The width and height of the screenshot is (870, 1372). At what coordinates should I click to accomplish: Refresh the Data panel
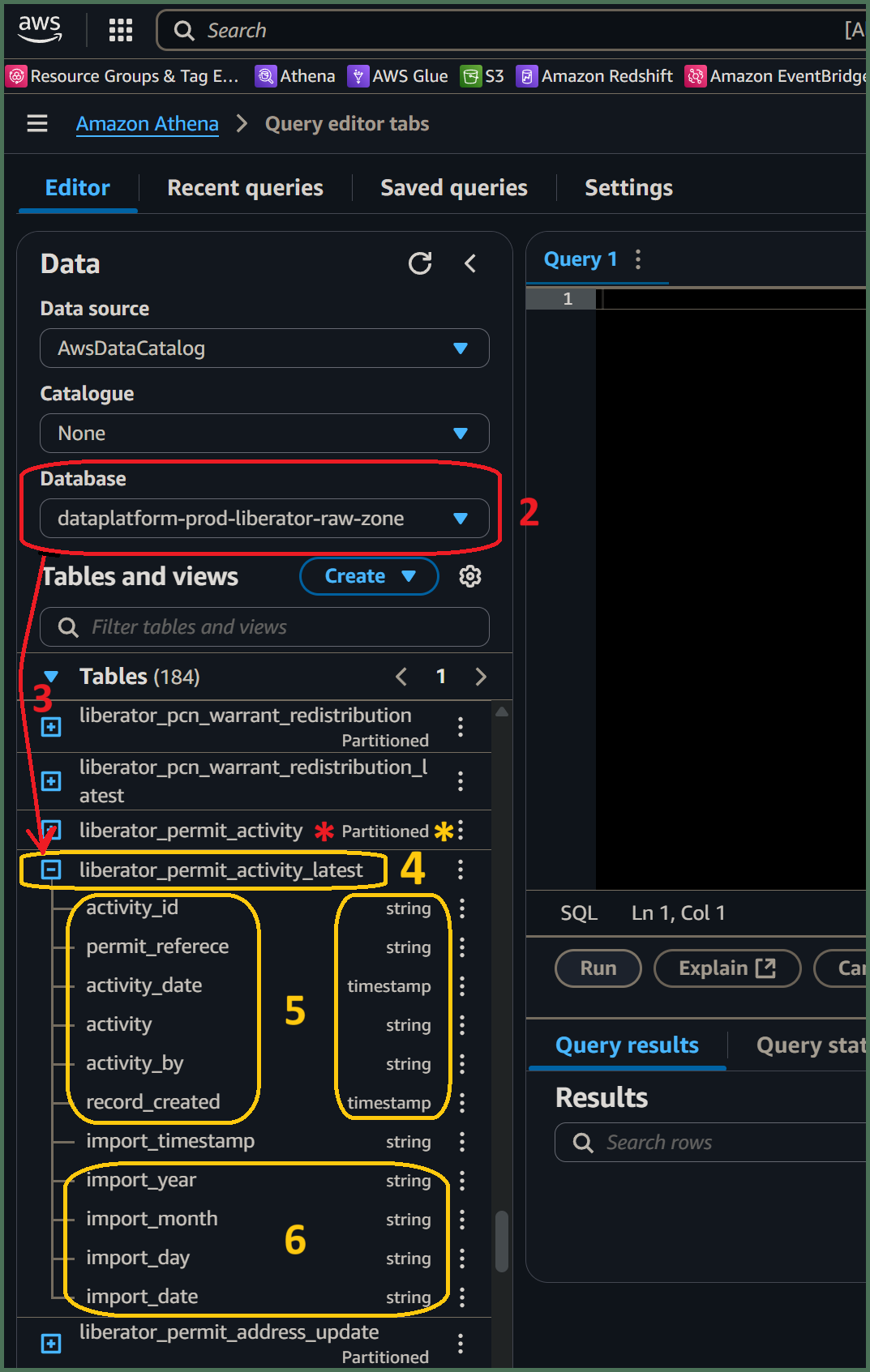(420, 263)
